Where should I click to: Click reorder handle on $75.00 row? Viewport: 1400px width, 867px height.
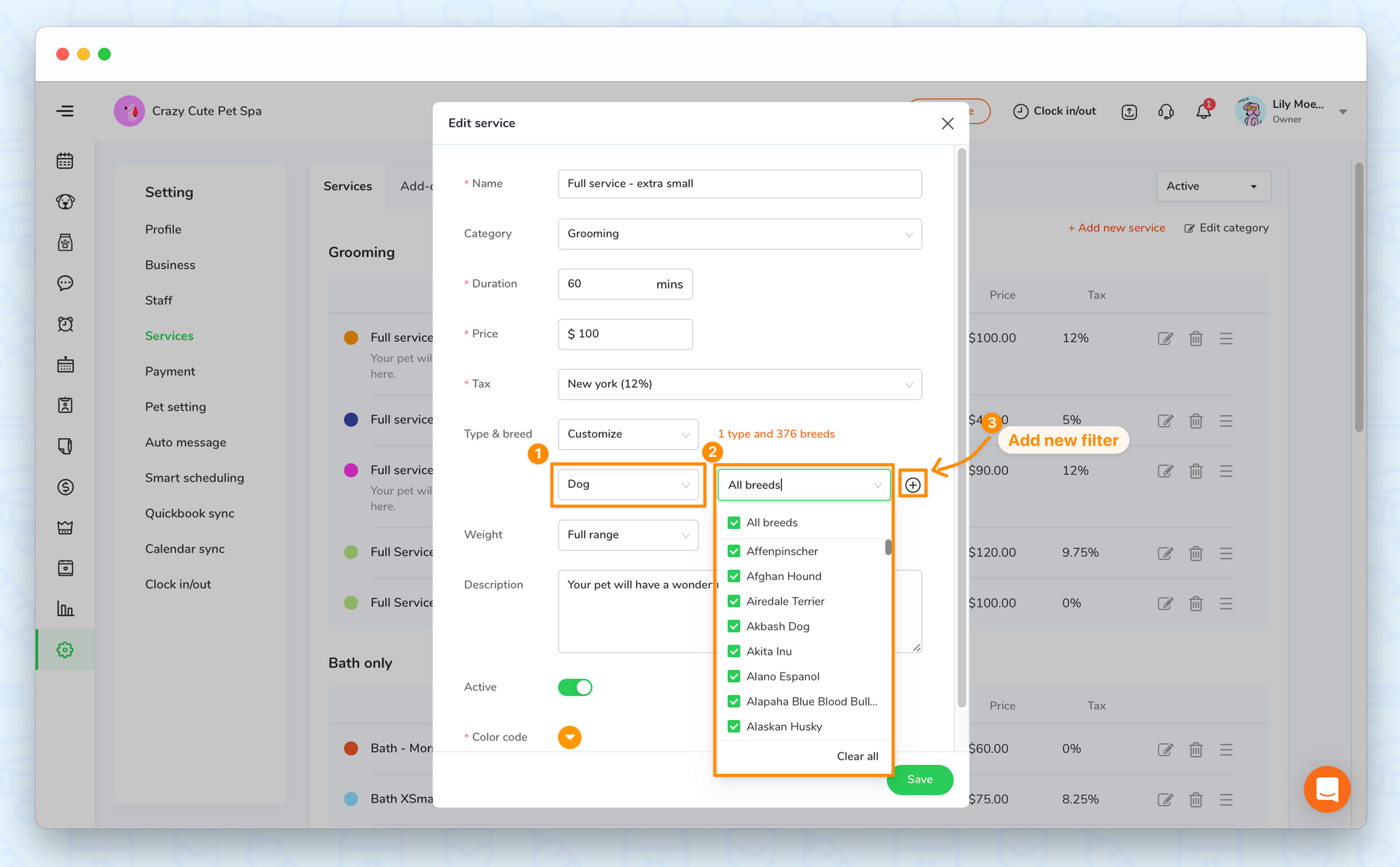click(1226, 799)
